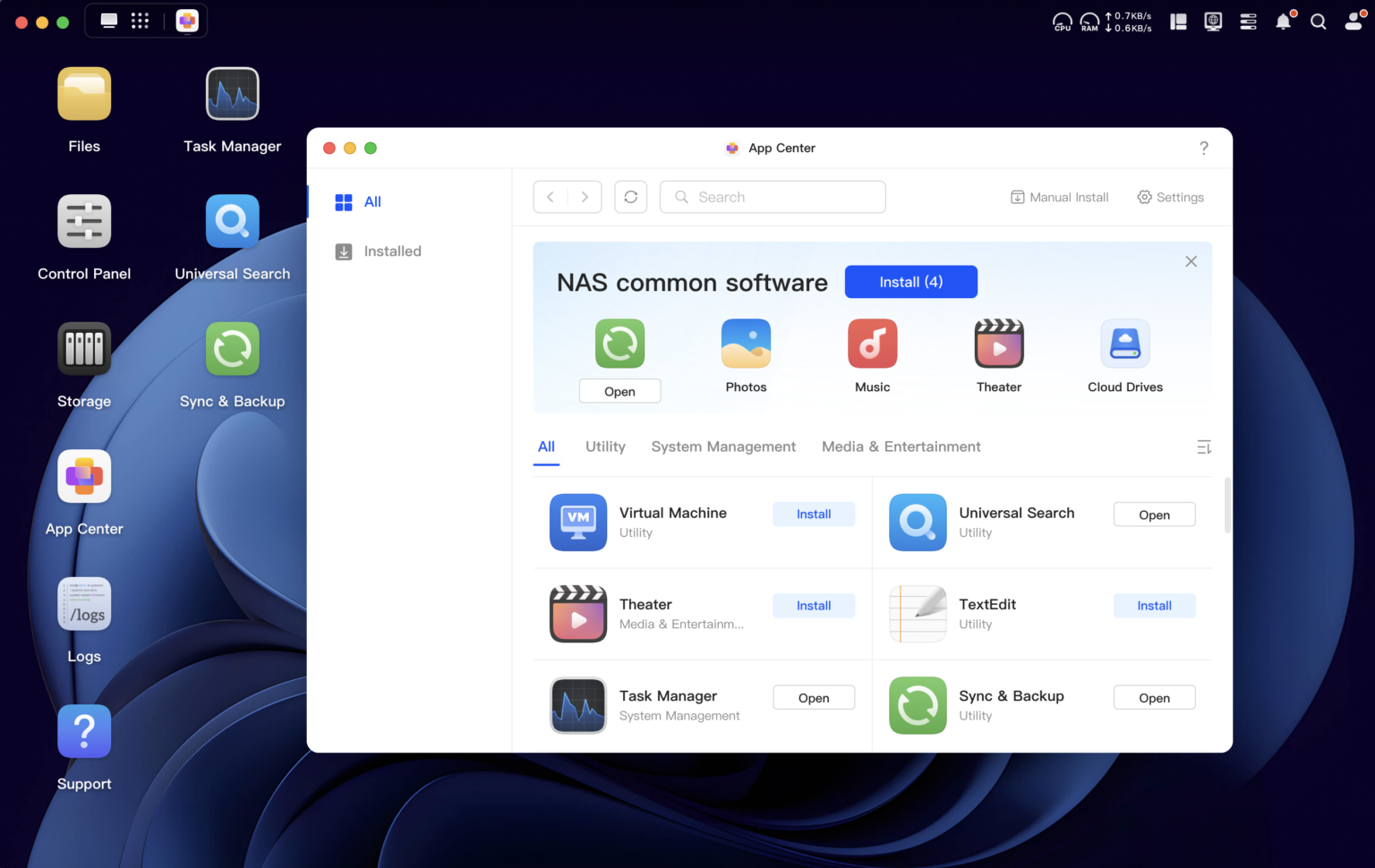This screenshot has width=1375, height=868.
Task: Launch Control Panel from the desktop
Action: 84,221
